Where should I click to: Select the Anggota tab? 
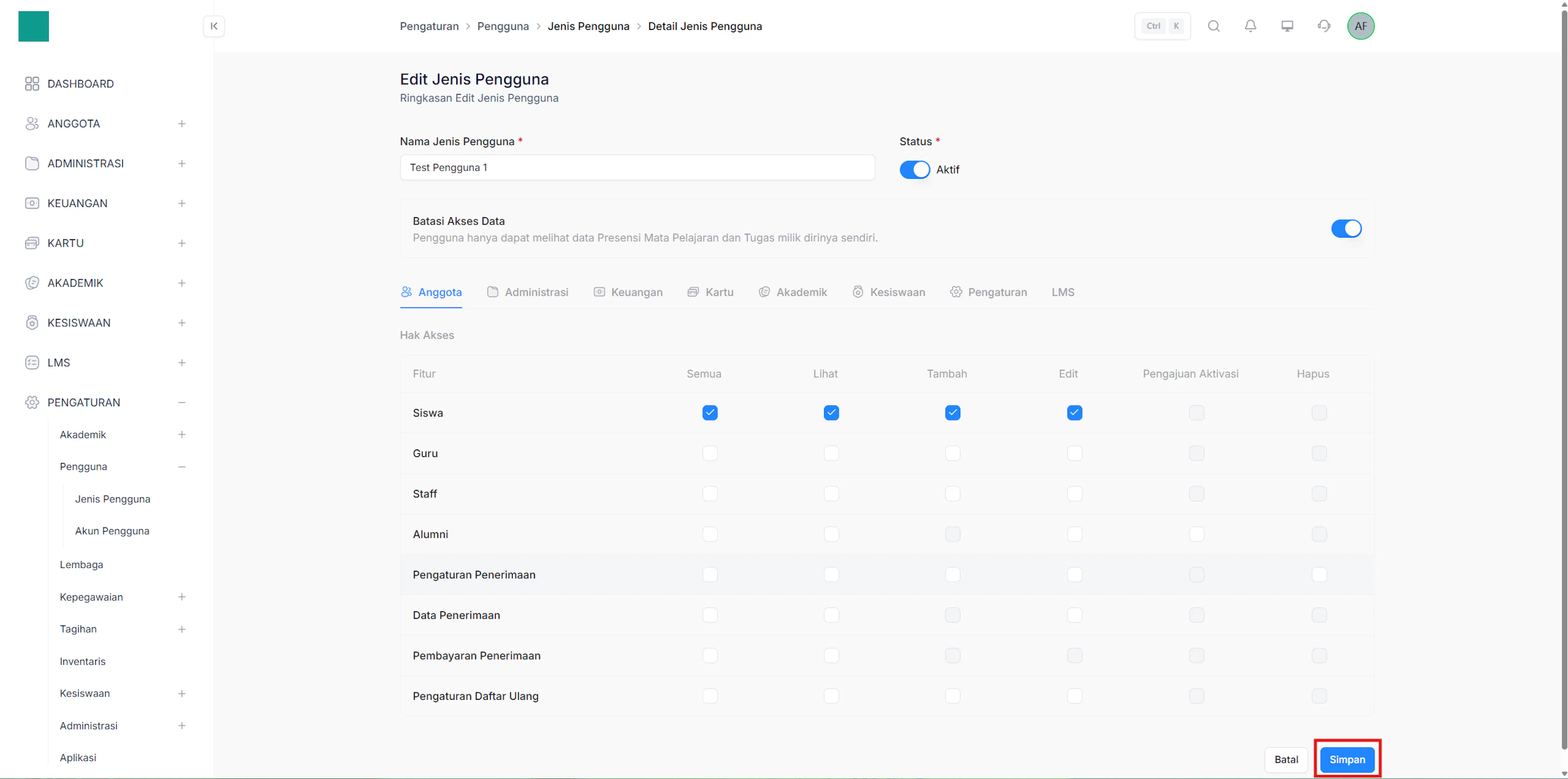(431, 292)
